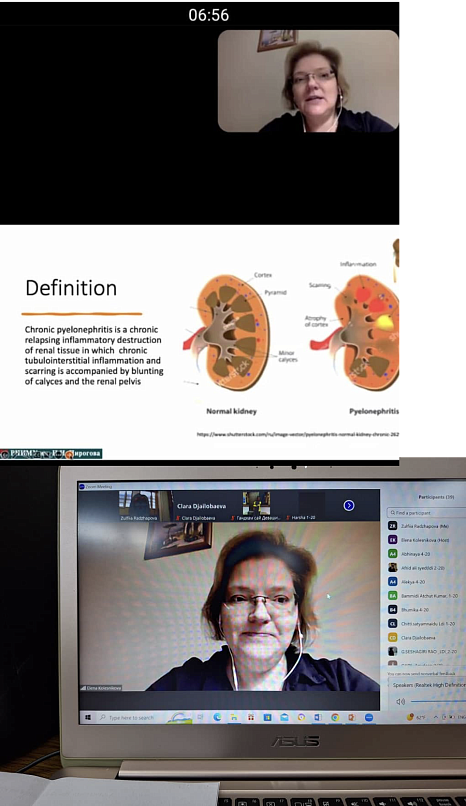Open the Windows Start menu
466x806 pixels.
point(88,718)
